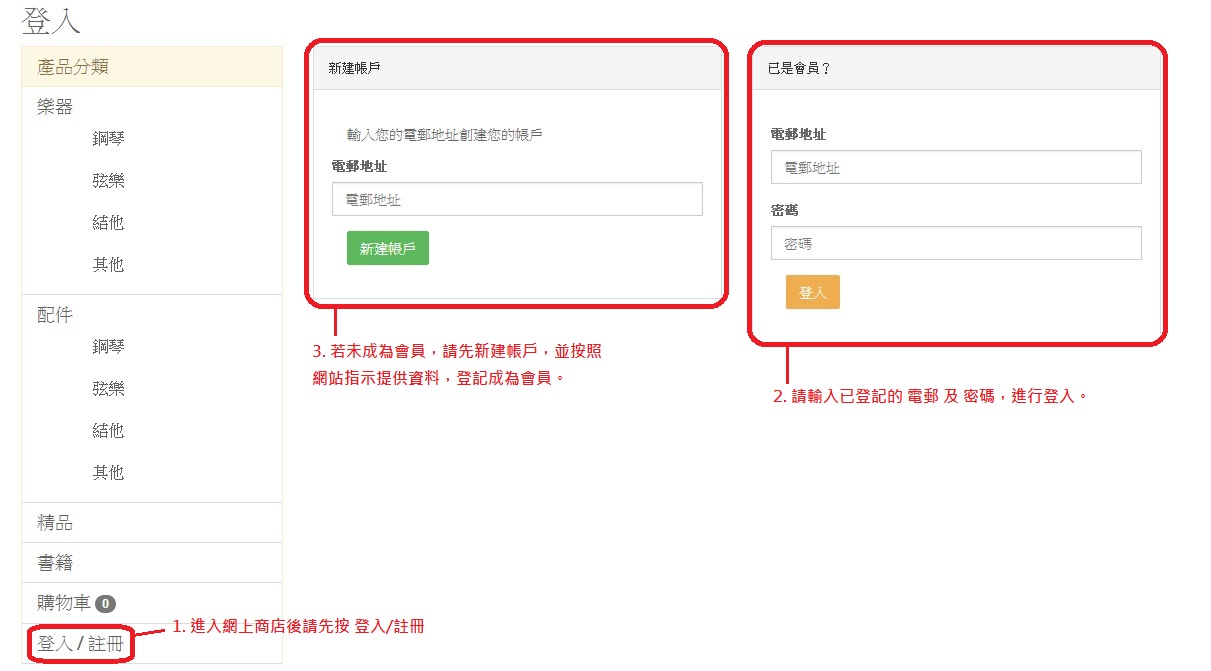
Task: Click the green 新建帳戶 button
Action: [387, 249]
